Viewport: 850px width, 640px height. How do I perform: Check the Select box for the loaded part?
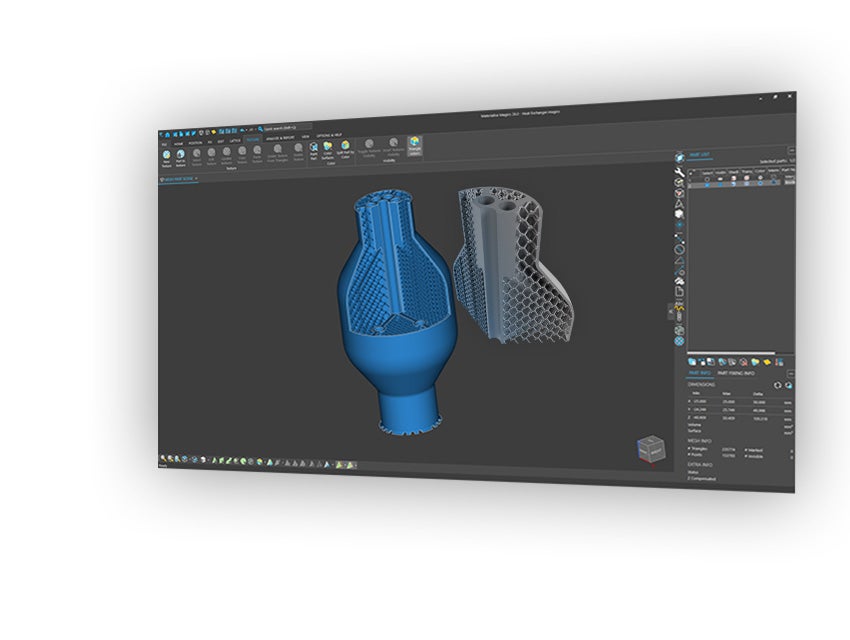[707, 183]
